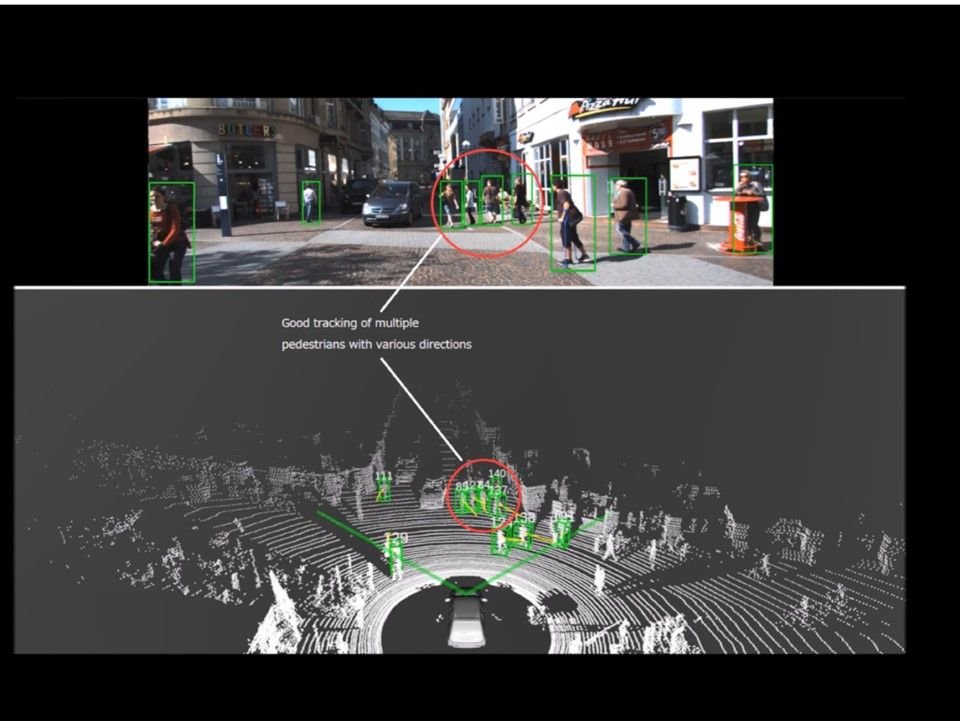960x721 pixels.
Task: Click the ego vehicle model in the LiDAR view
Action: point(465,620)
